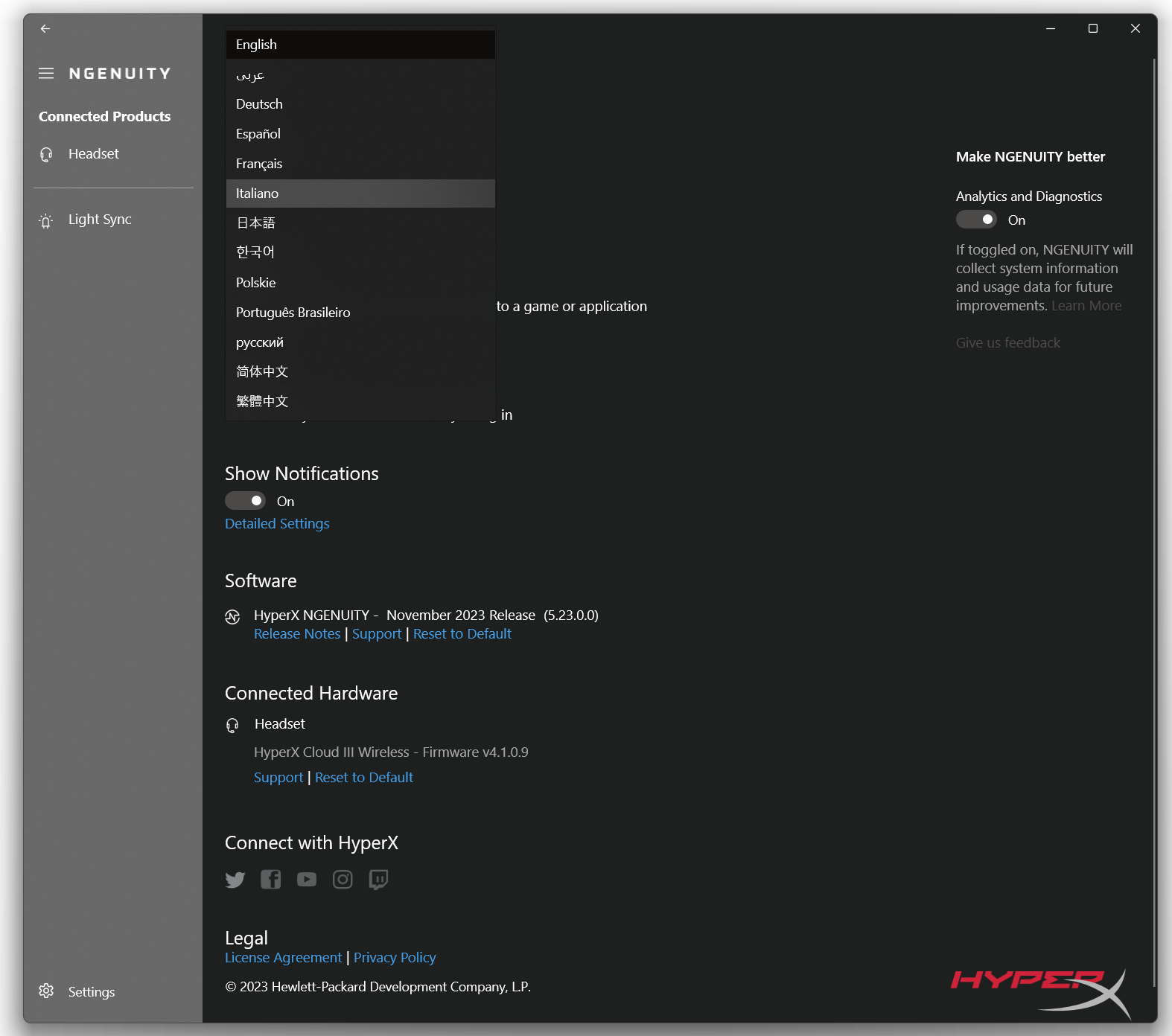Open the HyperX Instagram page icon
1172x1036 pixels.
pos(343,880)
